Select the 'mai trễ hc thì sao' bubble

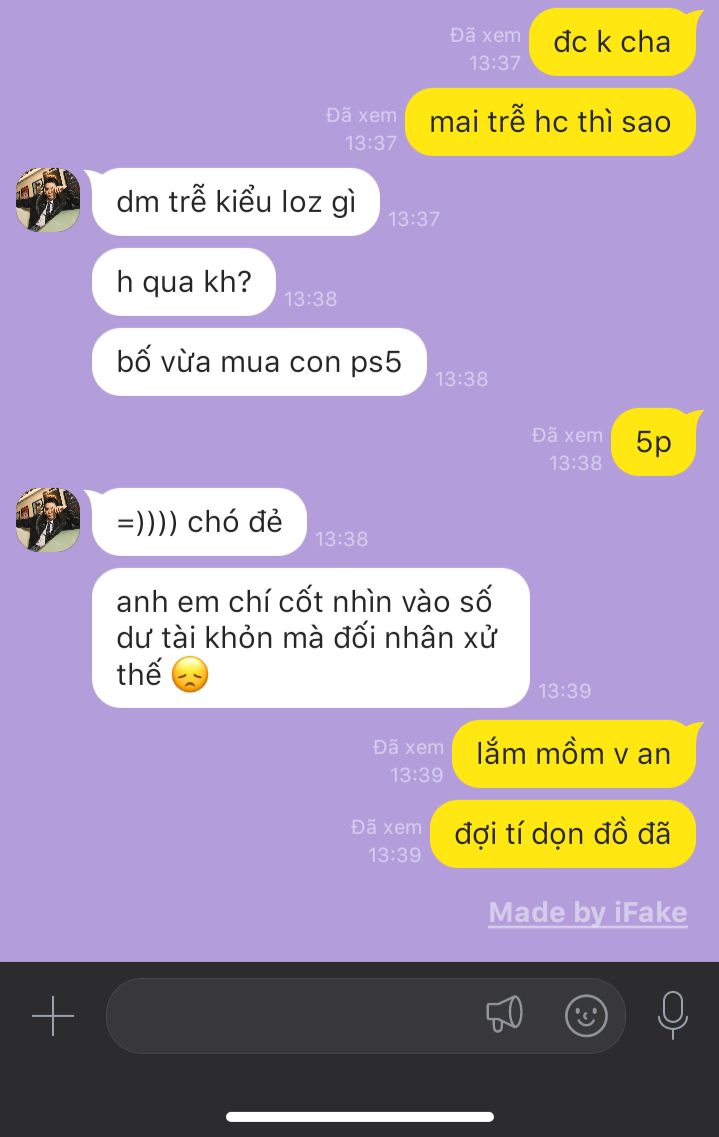pyautogui.click(x=550, y=122)
